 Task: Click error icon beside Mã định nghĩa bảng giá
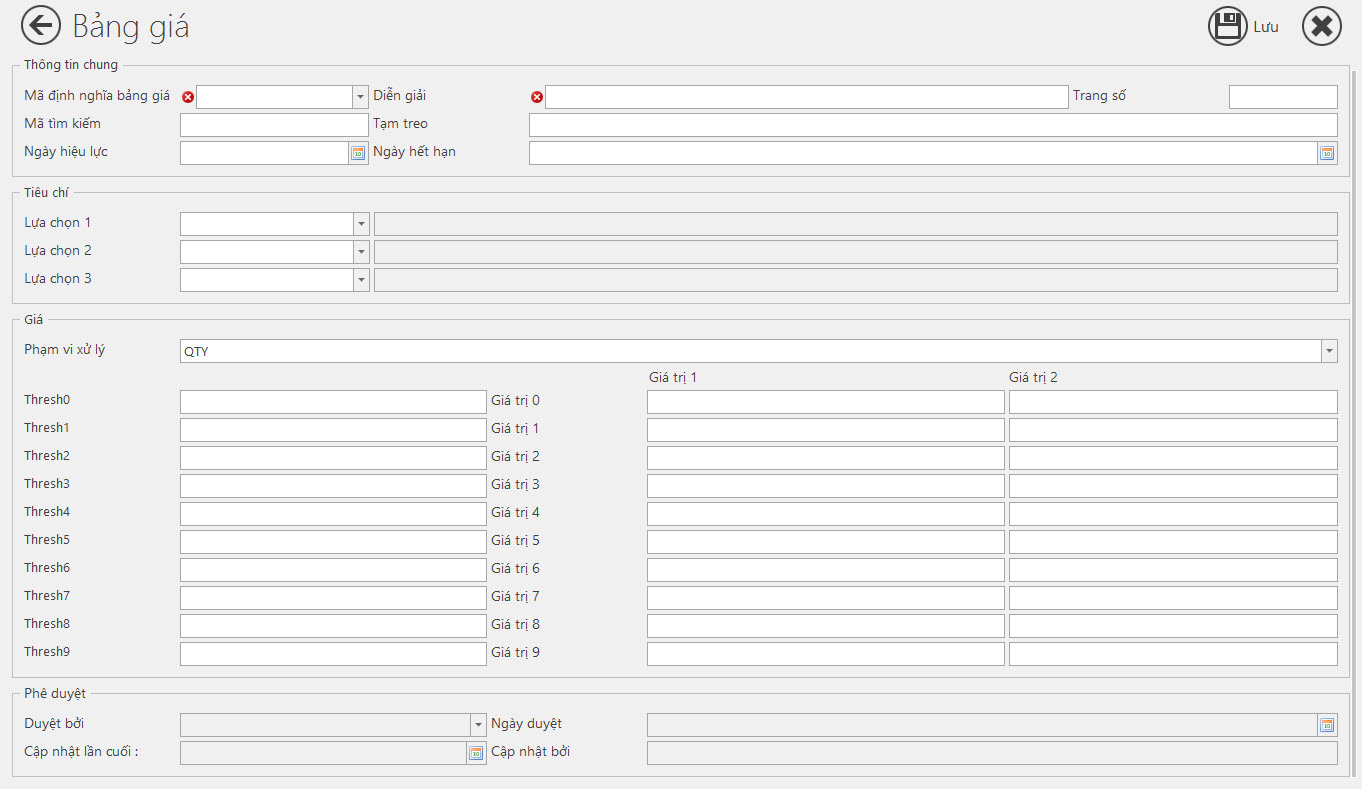pos(188,97)
